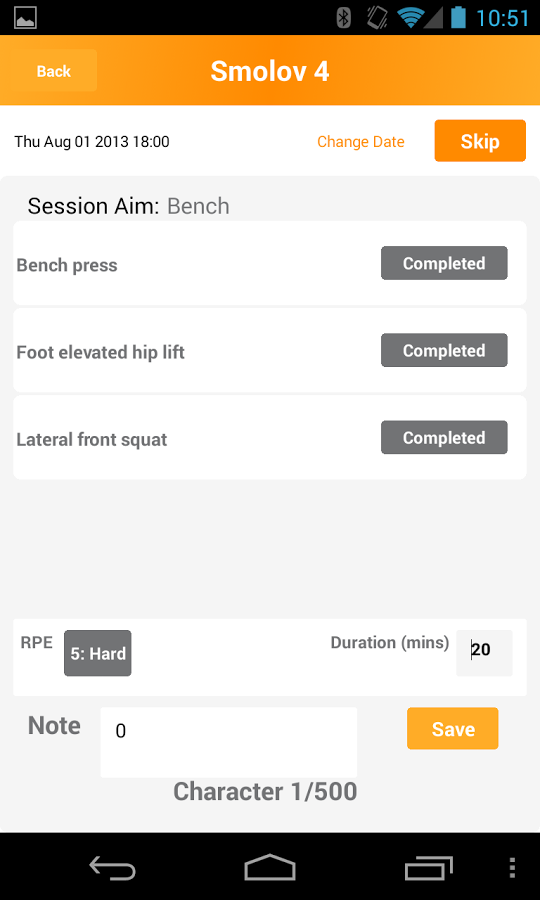Image resolution: width=540 pixels, height=900 pixels.
Task: Save the workout session
Action: coord(453,728)
